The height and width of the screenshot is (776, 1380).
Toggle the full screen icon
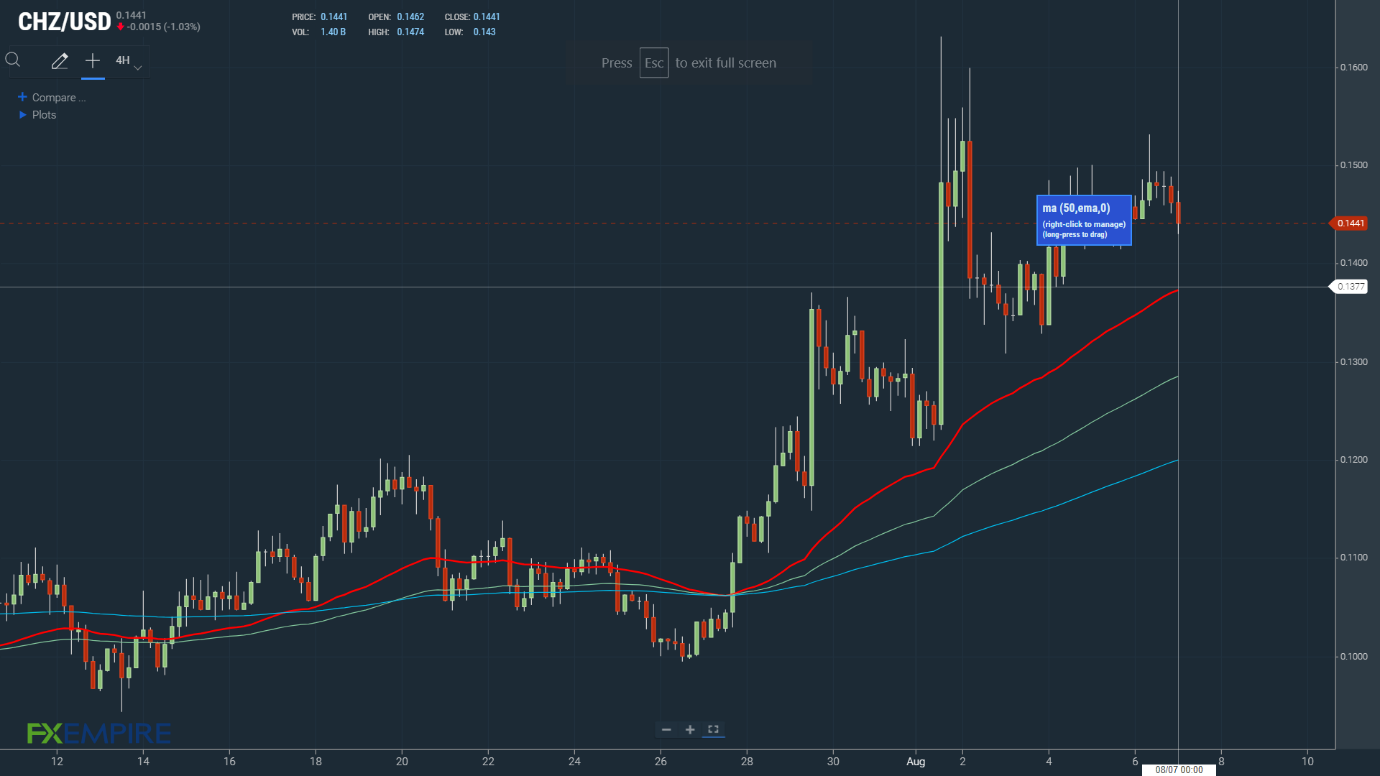pyautogui.click(x=713, y=730)
